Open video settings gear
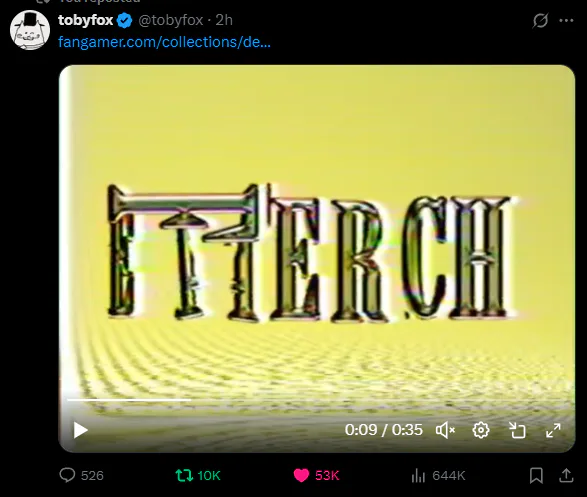The image size is (587, 497). click(481, 430)
